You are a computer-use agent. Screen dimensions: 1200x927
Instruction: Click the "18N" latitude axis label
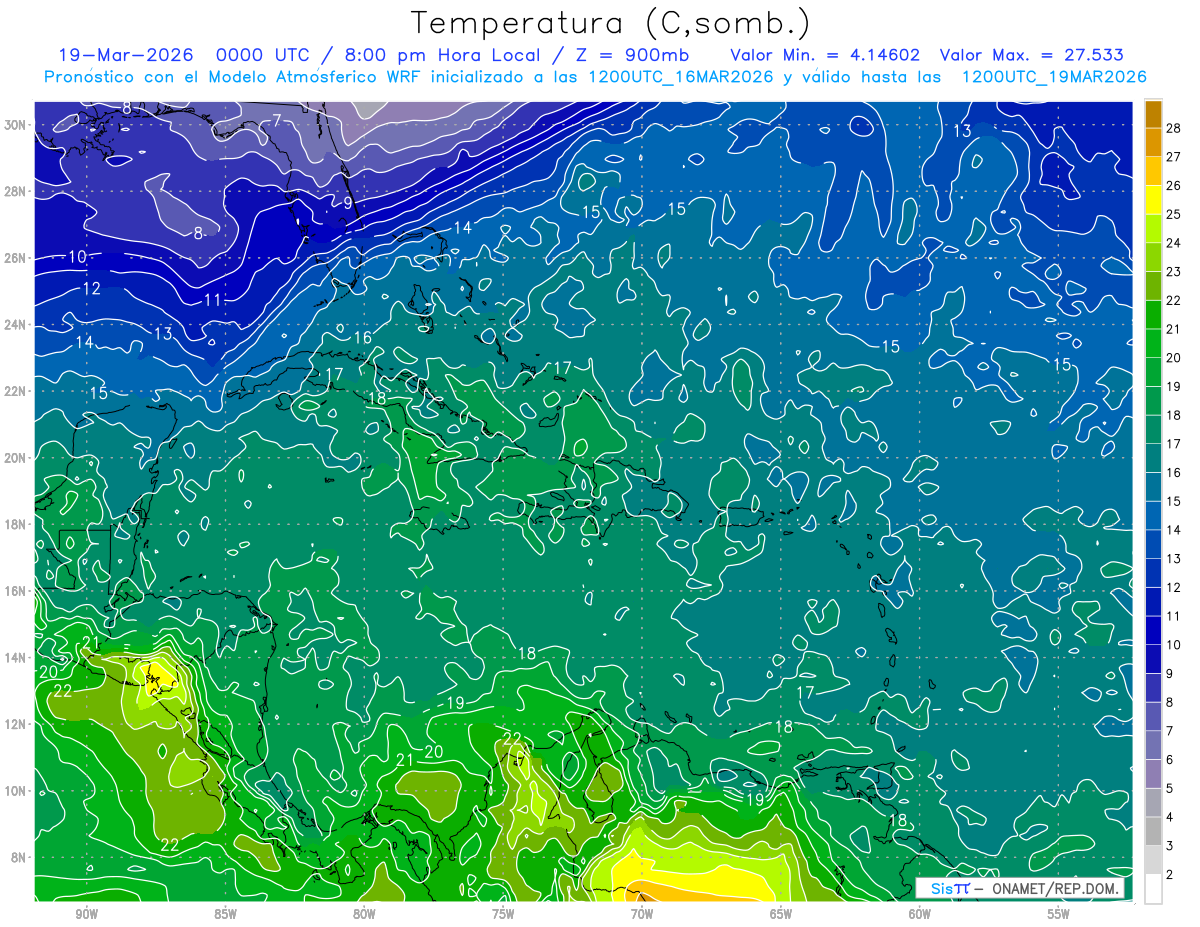[x=16, y=524]
